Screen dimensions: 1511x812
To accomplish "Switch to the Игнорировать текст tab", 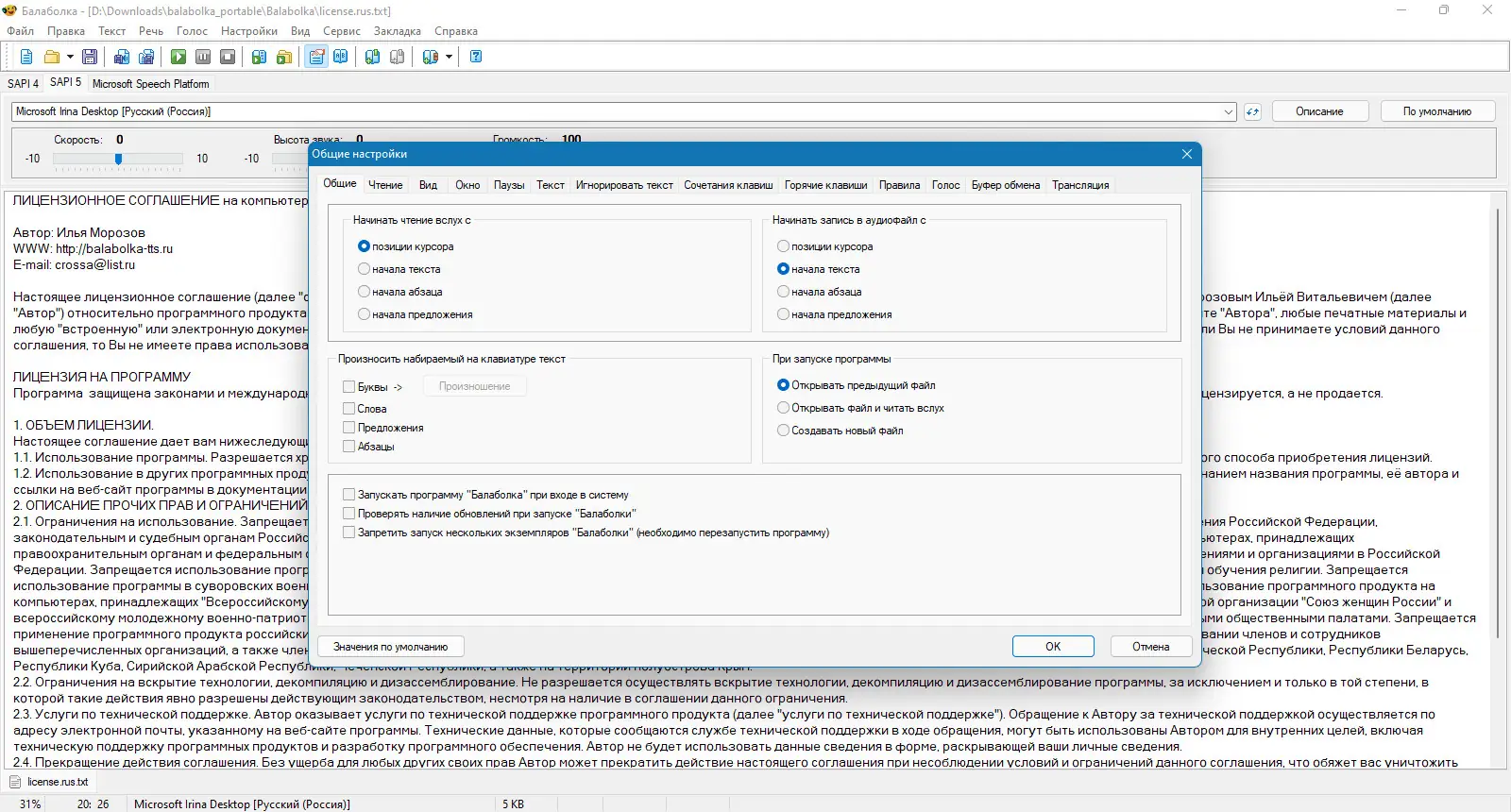I will click(x=624, y=185).
